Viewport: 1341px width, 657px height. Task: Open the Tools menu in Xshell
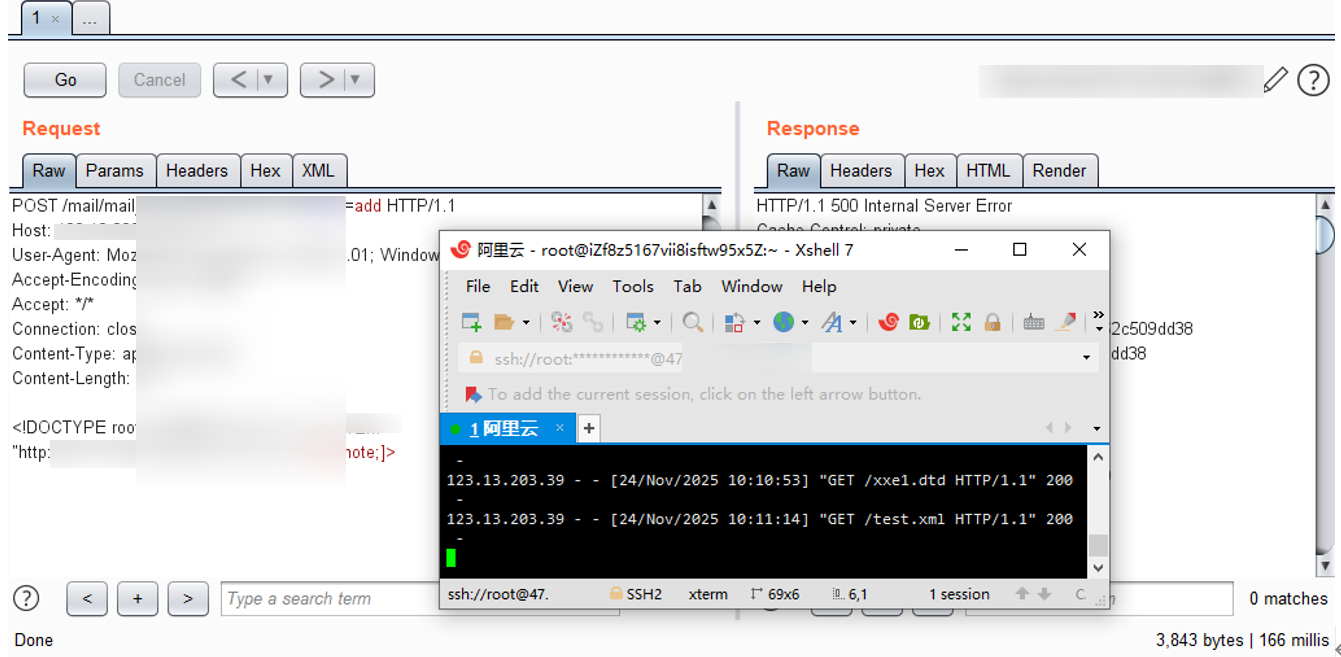coord(633,286)
